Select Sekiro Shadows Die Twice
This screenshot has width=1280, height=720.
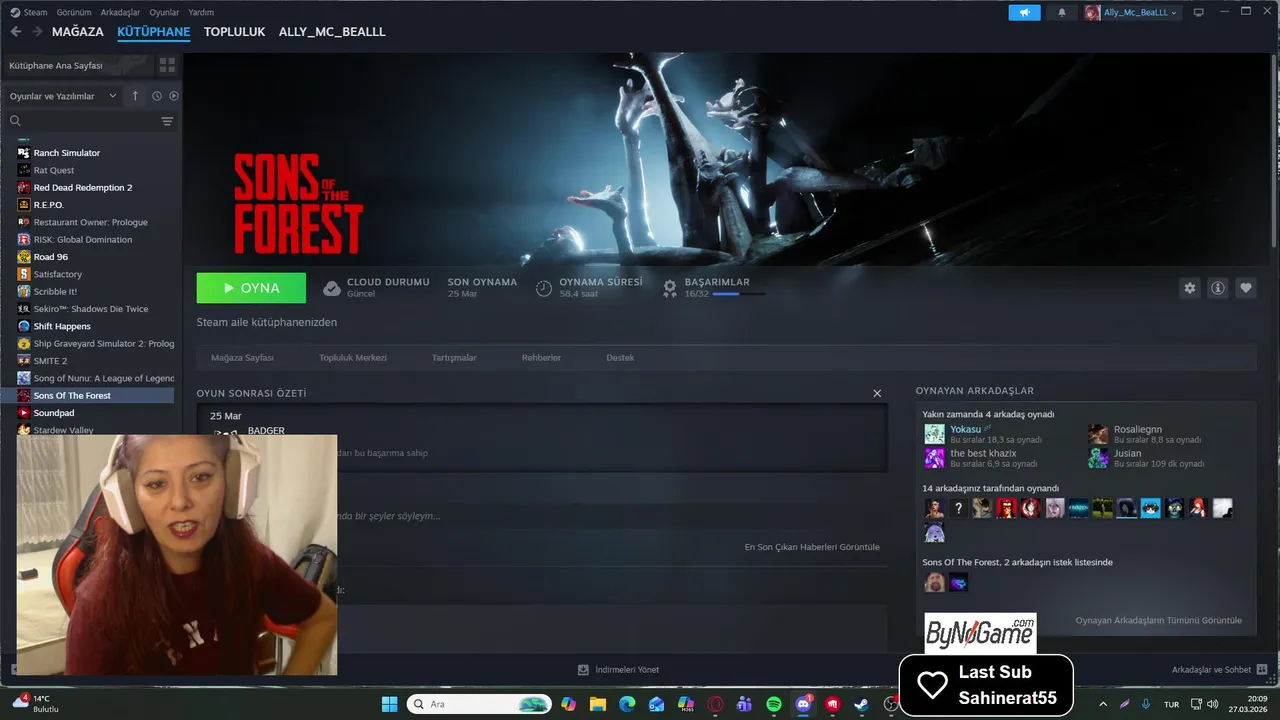pyautogui.click(x=91, y=309)
